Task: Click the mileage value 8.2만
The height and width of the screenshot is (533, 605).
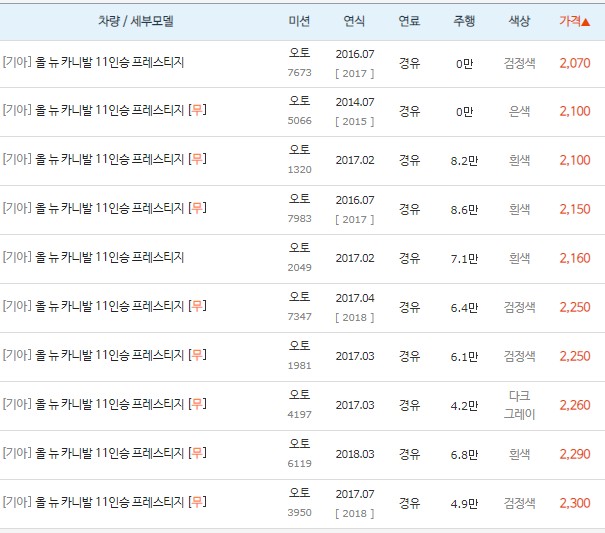Action: click(x=464, y=161)
